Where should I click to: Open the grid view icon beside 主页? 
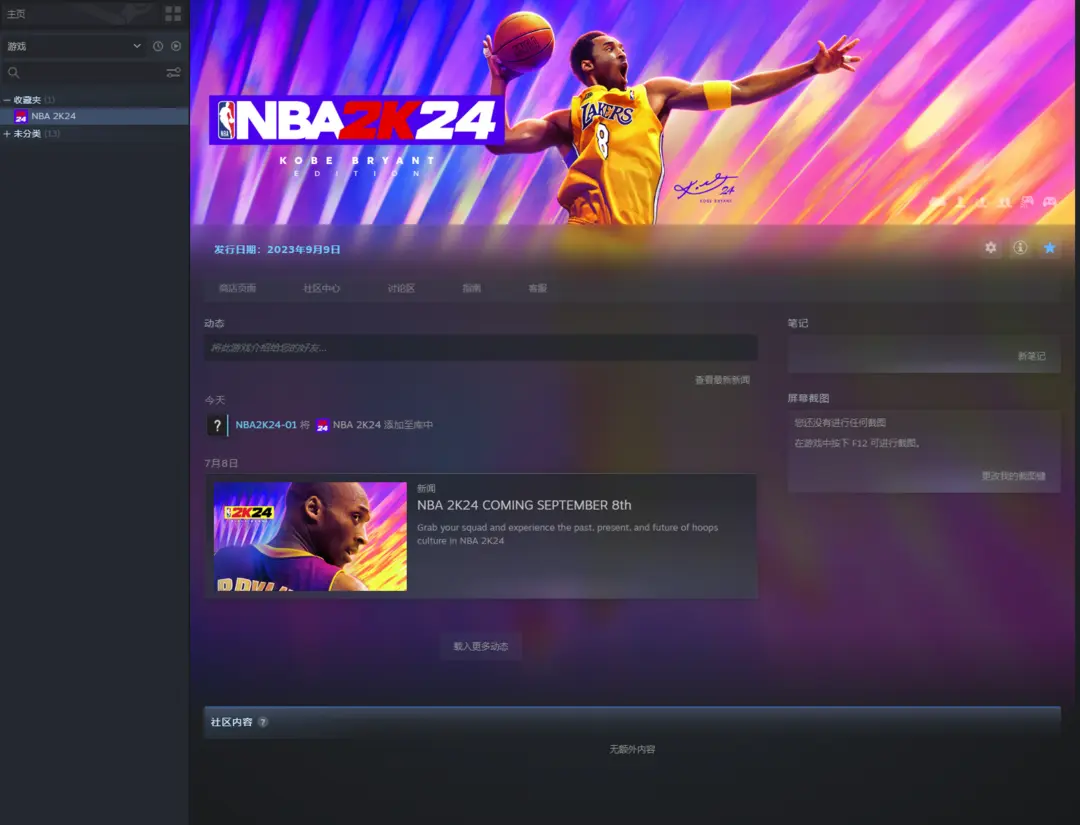pyautogui.click(x=173, y=13)
